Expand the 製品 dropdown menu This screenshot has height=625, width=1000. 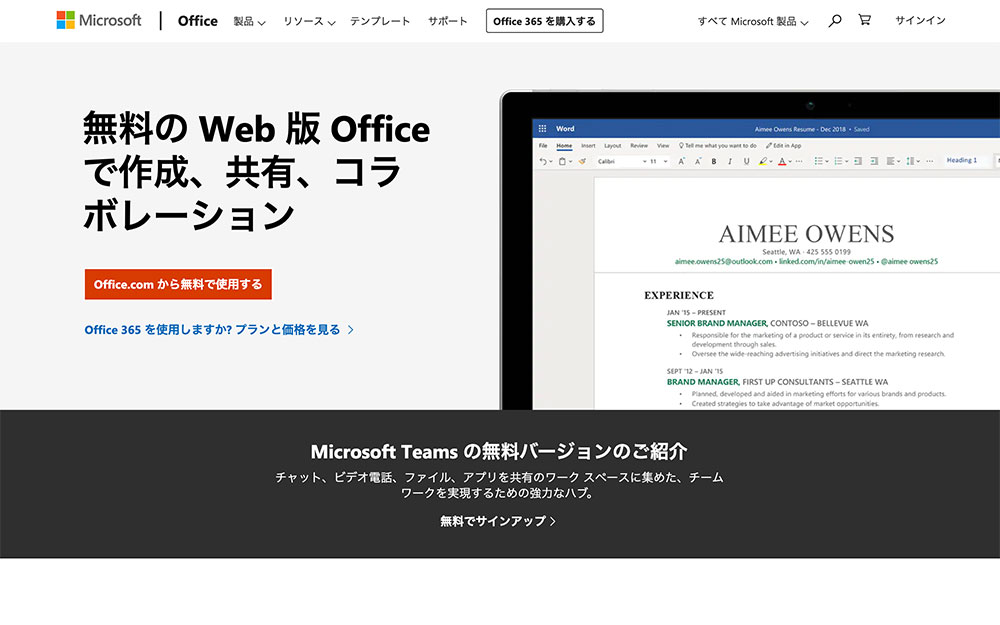(x=249, y=21)
